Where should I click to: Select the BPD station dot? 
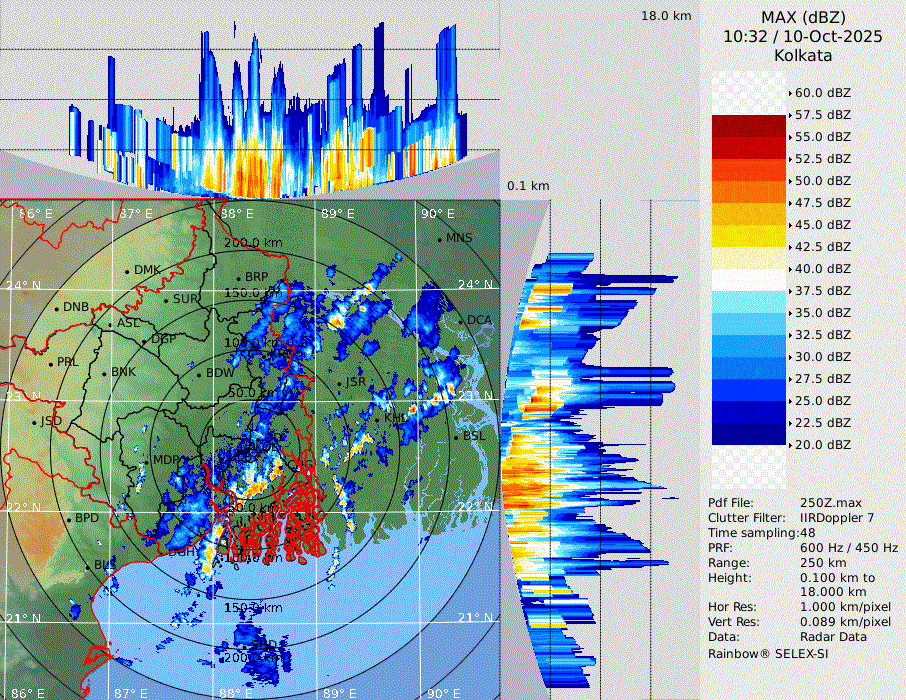pyautogui.click(x=69, y=520)
